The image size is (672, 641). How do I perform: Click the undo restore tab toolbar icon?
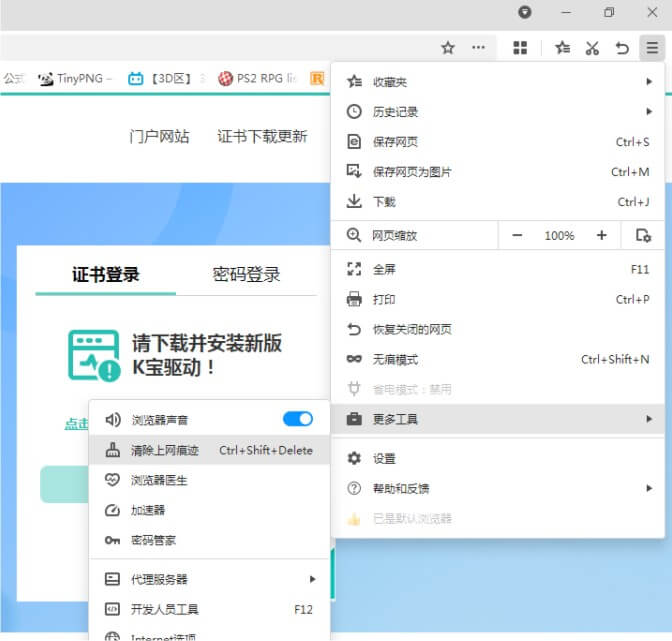pos(622,48)
